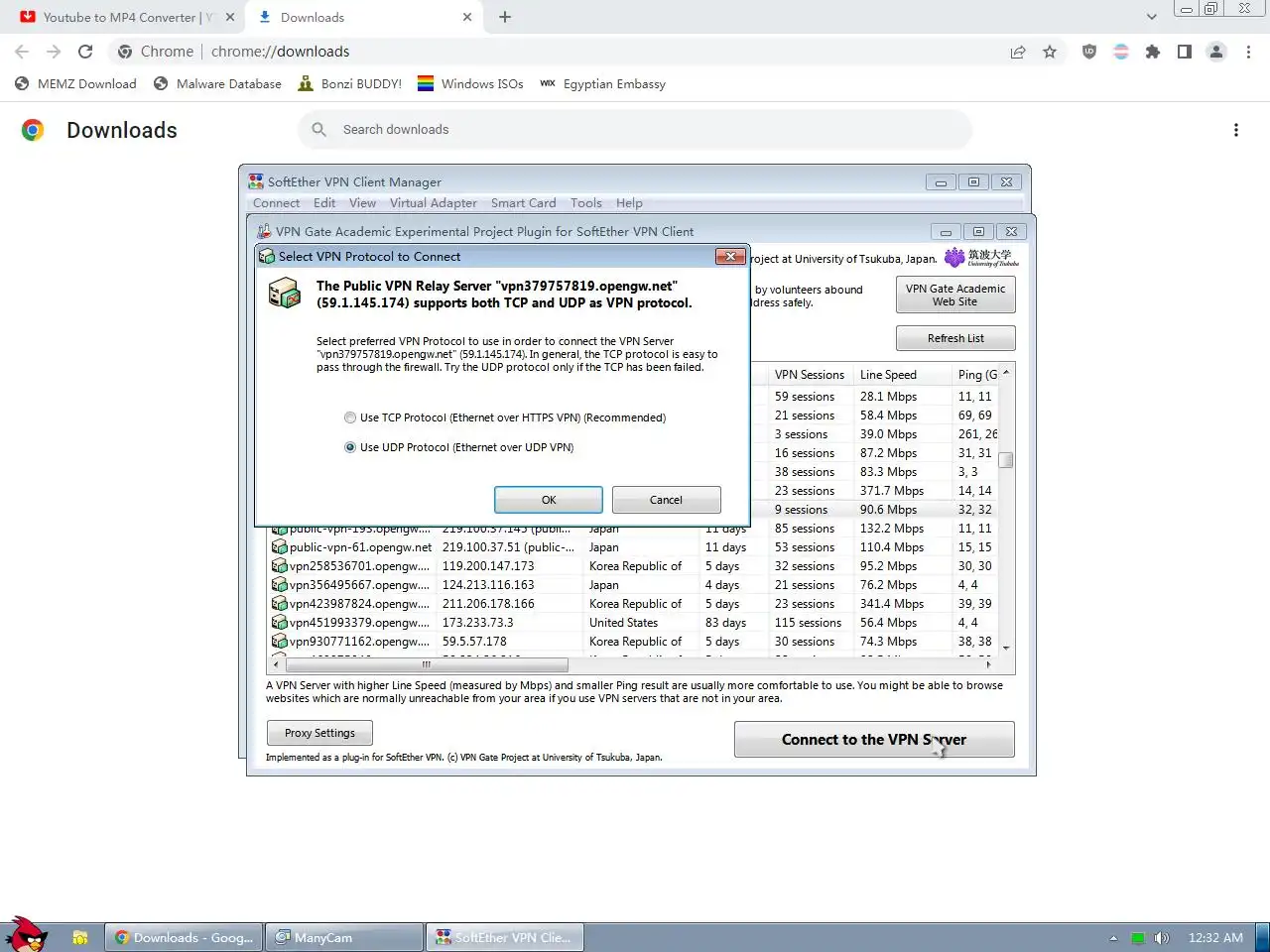Open the Virtual Adapter menu

pyautogui.click(x=433, y=203)
